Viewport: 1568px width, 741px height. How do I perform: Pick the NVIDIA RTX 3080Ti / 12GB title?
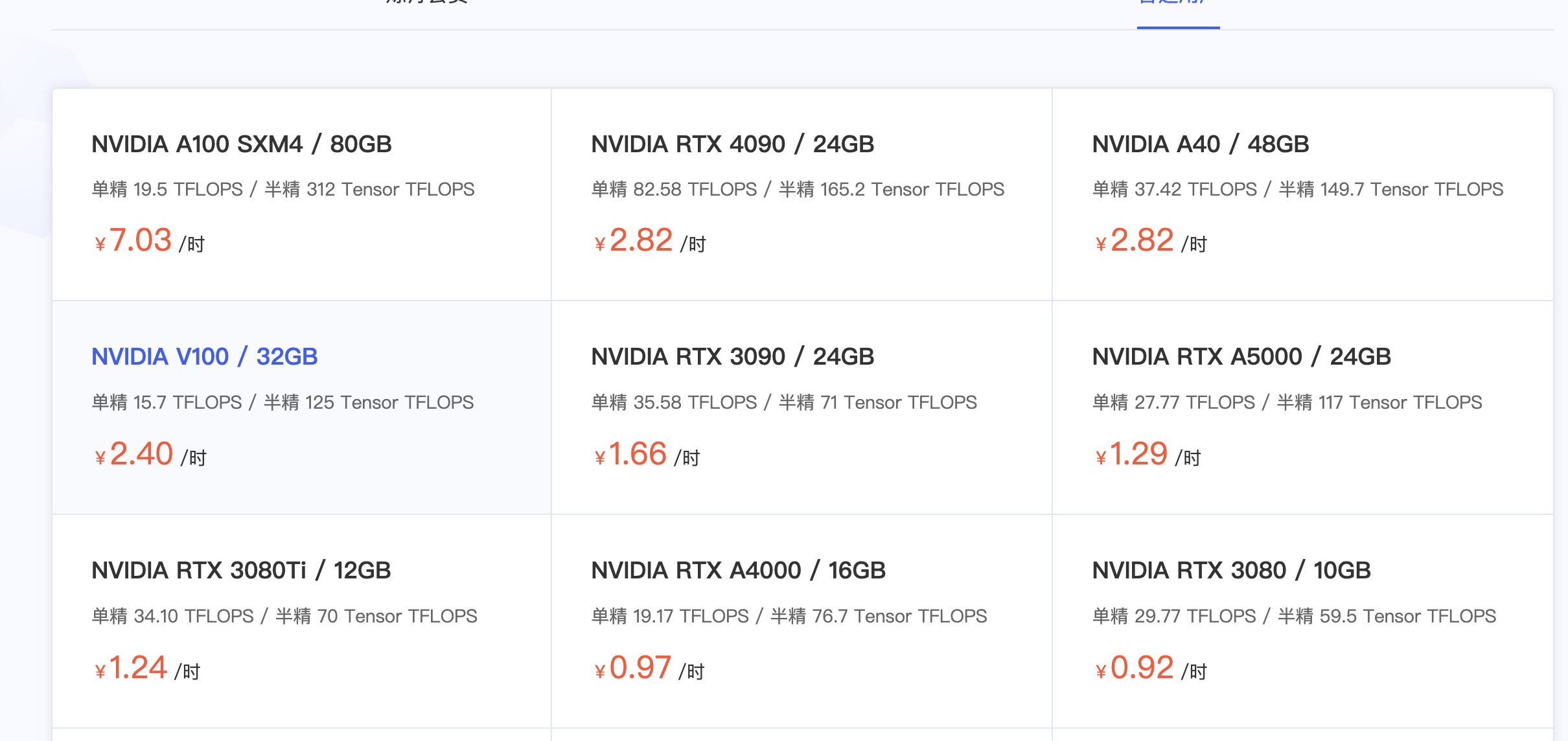tap(242, 570)
